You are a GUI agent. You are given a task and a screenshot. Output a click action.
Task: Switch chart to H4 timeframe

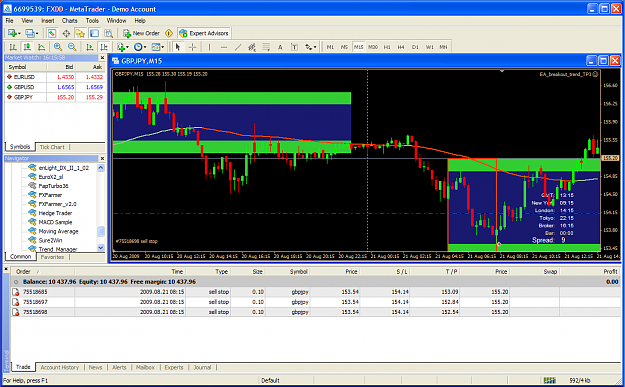pos(401,47)
